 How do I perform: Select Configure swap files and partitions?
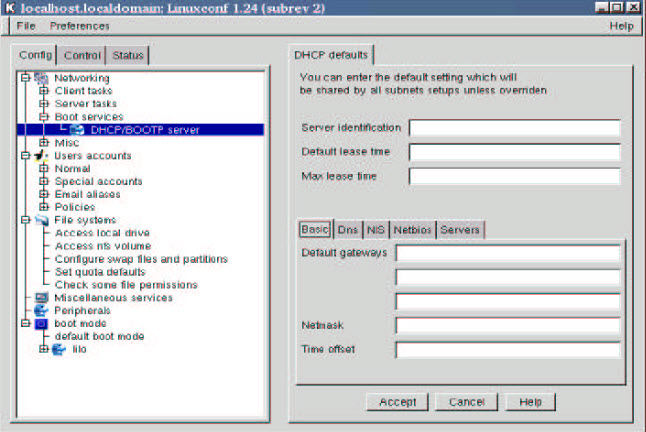coord(141,259)
